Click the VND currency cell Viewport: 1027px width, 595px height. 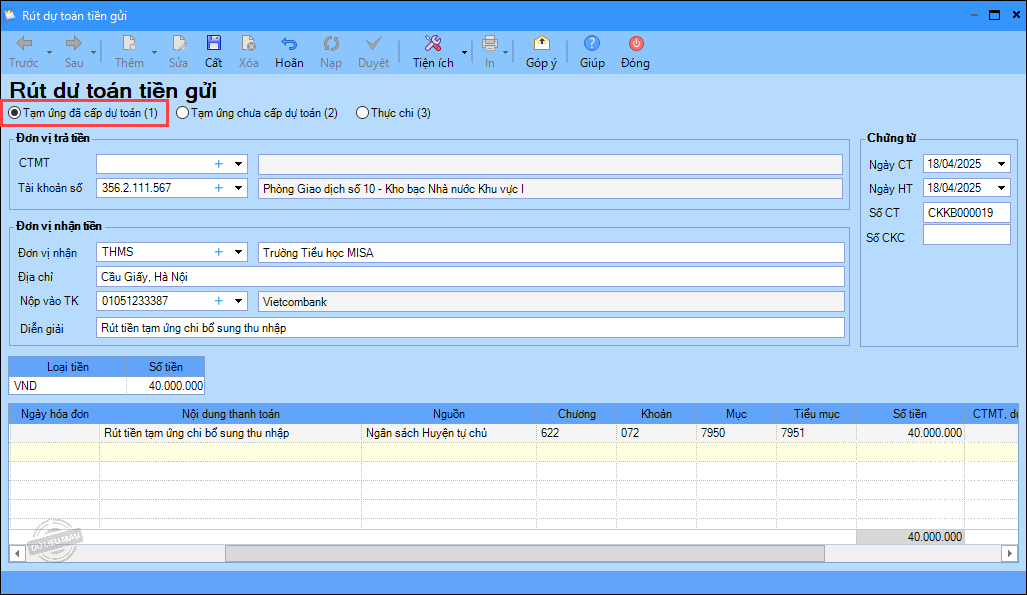(67, 386)
